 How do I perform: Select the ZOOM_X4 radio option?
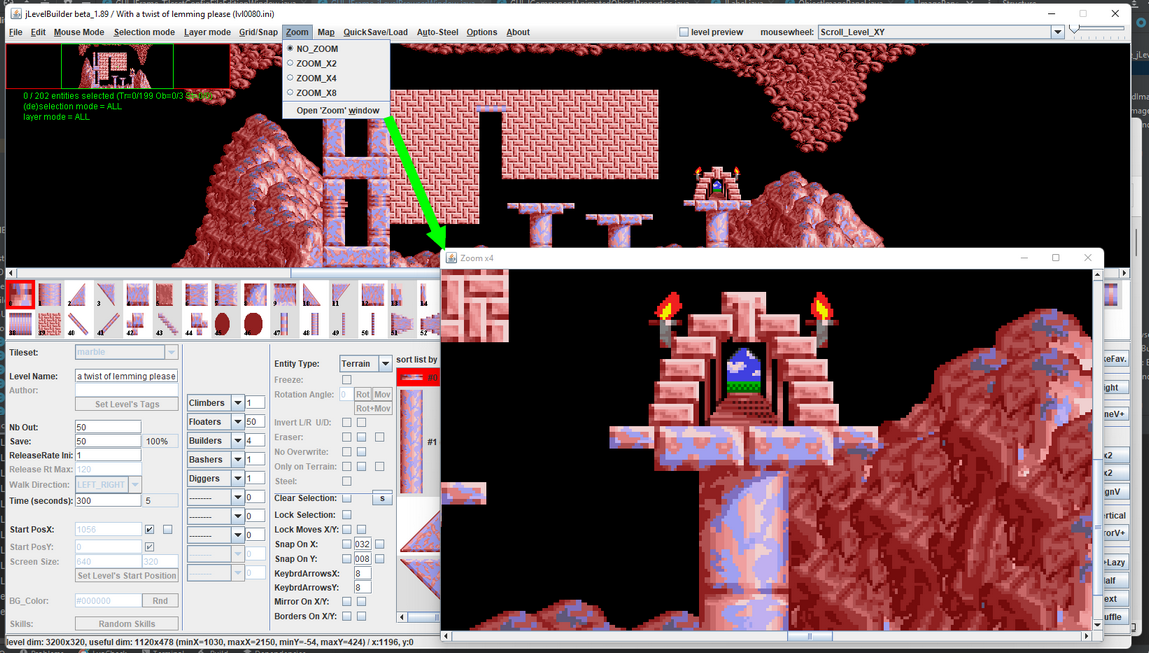tap(290, 78)
